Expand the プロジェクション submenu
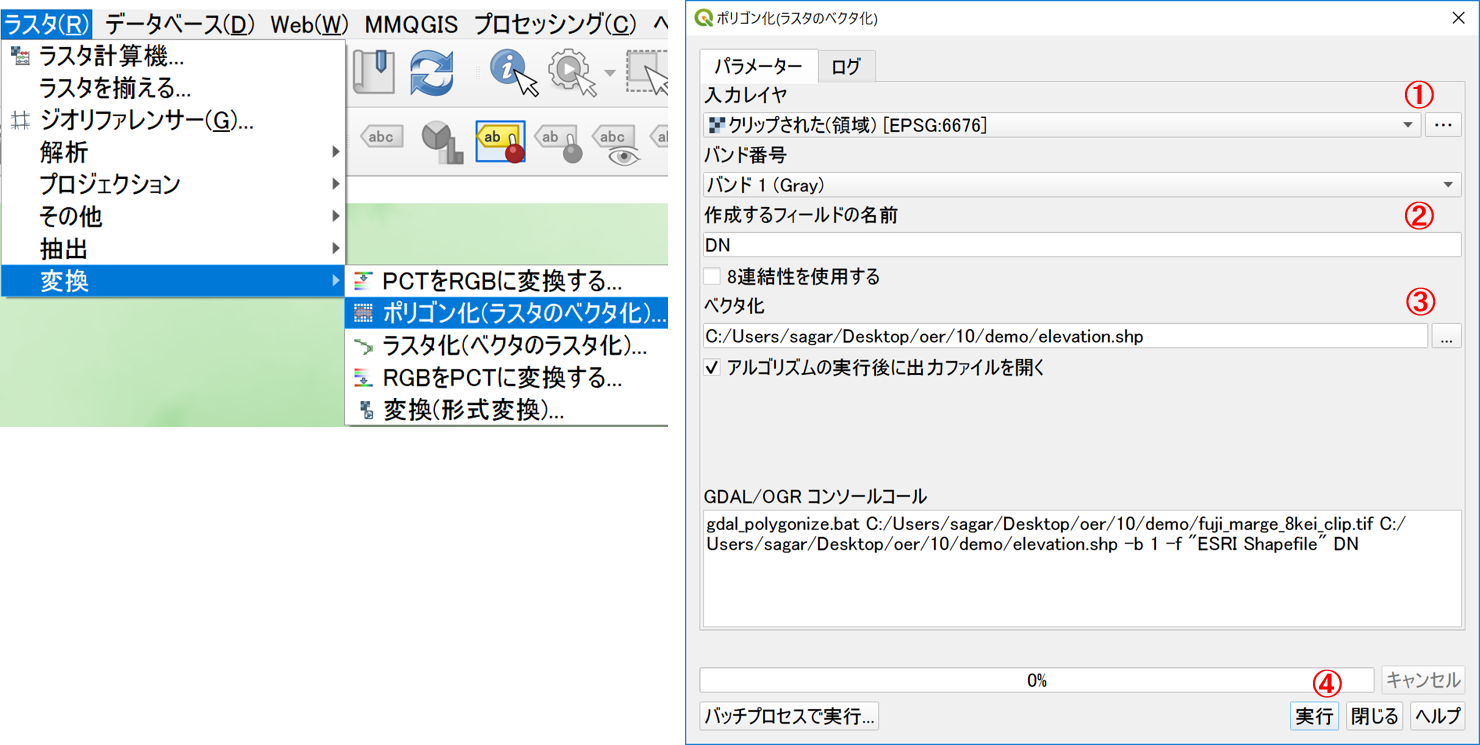This screenshot has height=745, width=1480. [x=174, y=185]
